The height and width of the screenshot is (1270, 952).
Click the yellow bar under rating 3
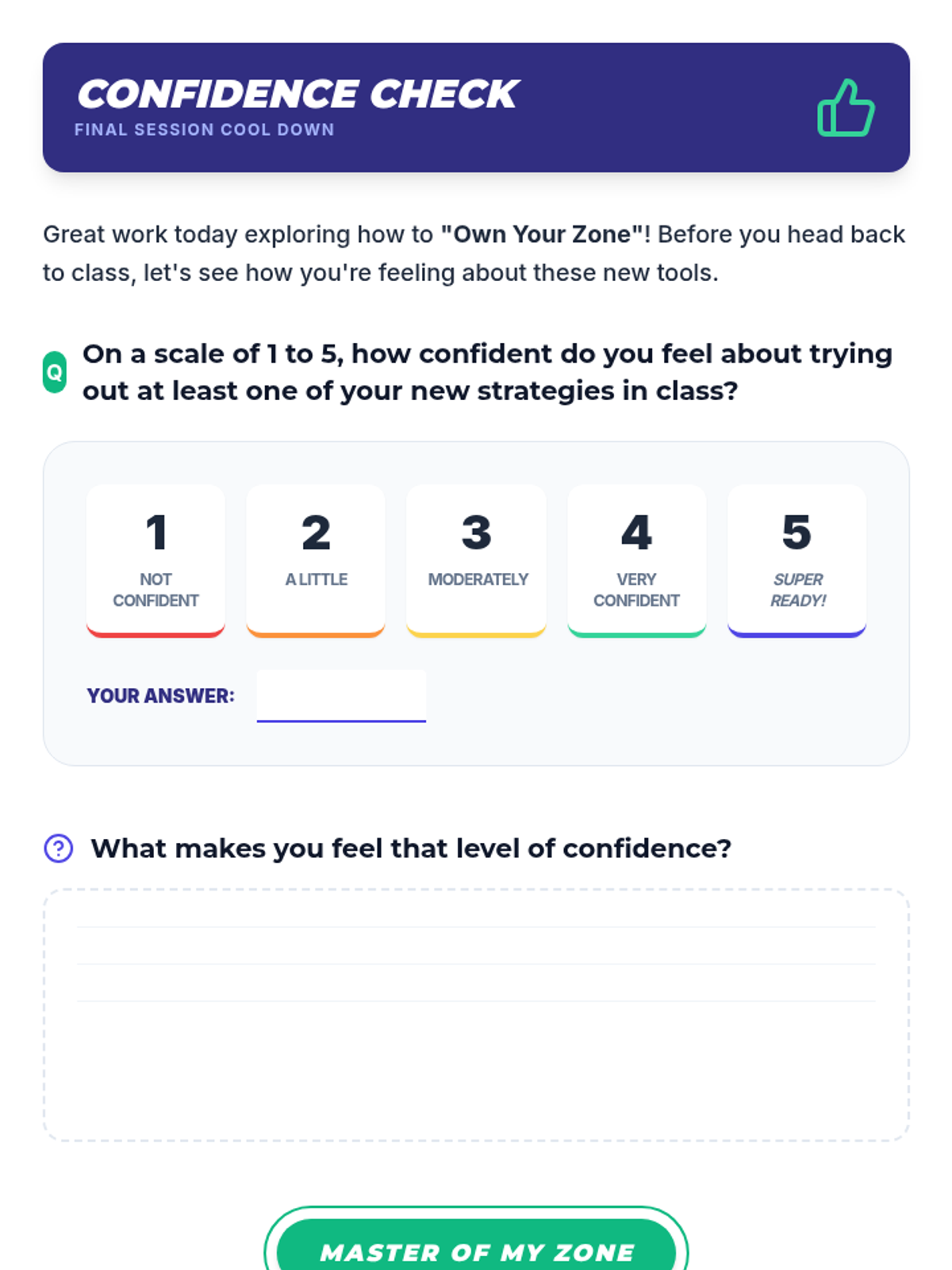pyautogui.click(x=476, y=633)
